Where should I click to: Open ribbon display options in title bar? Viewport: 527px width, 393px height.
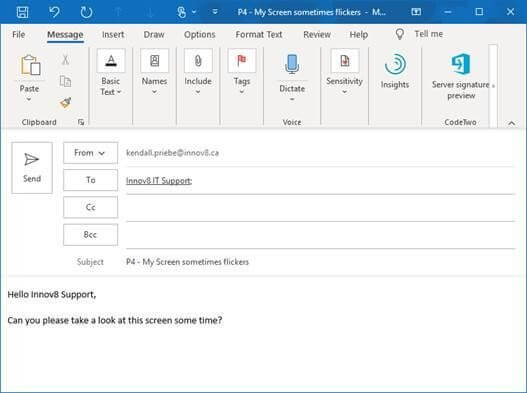416,12
